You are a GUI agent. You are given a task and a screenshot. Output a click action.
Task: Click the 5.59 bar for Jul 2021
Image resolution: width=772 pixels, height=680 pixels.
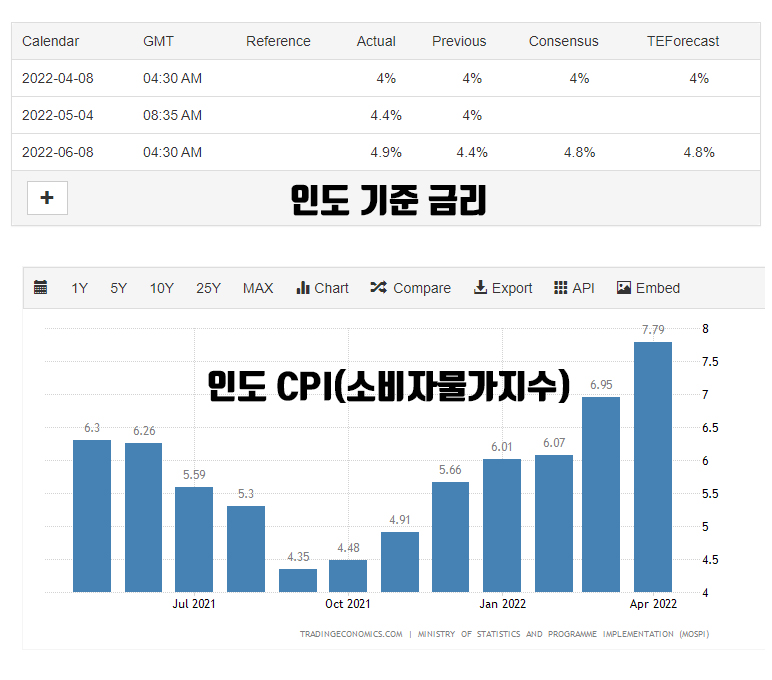click(194, 539)
